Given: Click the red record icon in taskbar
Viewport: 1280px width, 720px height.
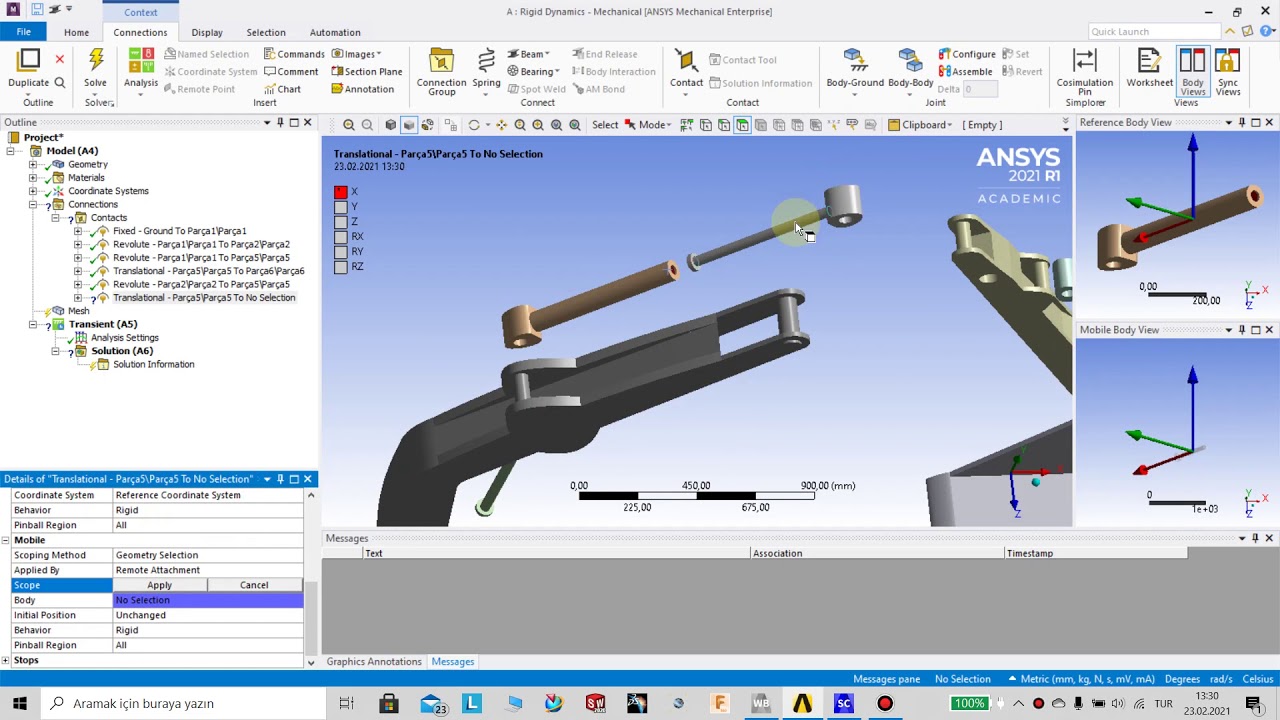Looking at the screenshot, I should click(885, 703).
